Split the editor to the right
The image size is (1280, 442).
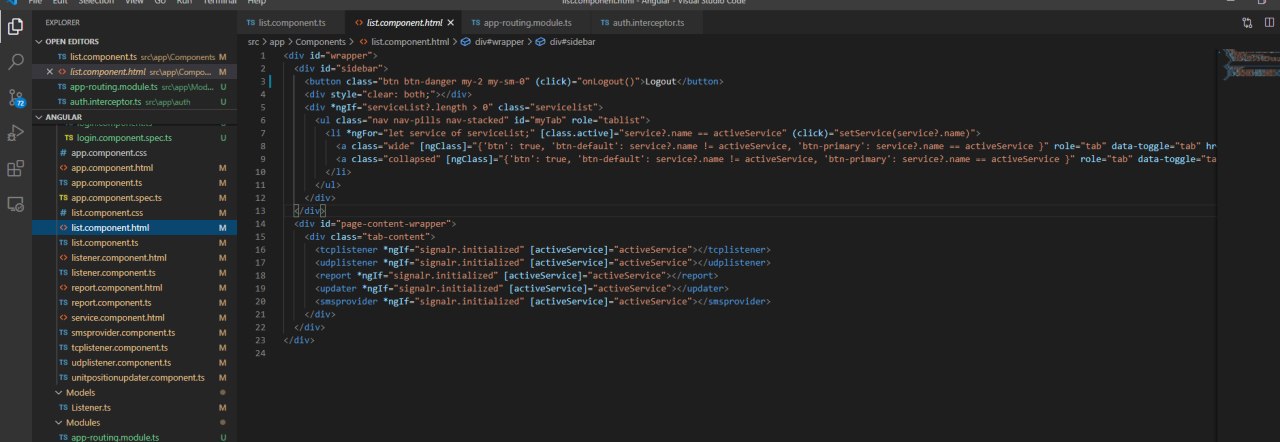1269,22
